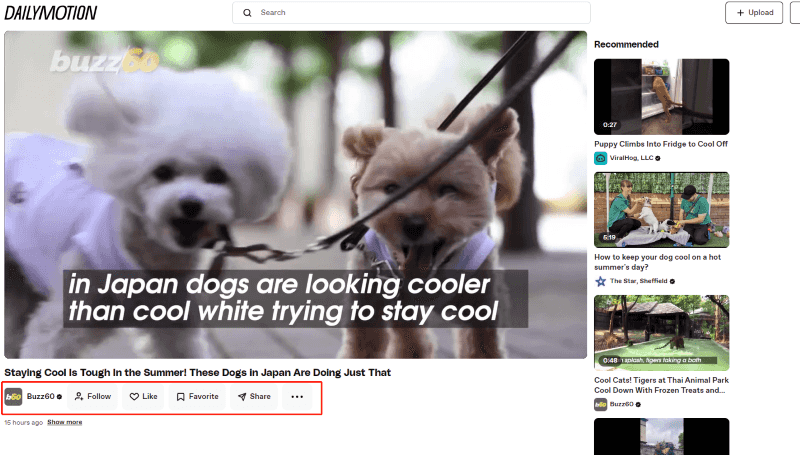Open "Puppy Climbs Into Fridge" title link

coord(660,143)
